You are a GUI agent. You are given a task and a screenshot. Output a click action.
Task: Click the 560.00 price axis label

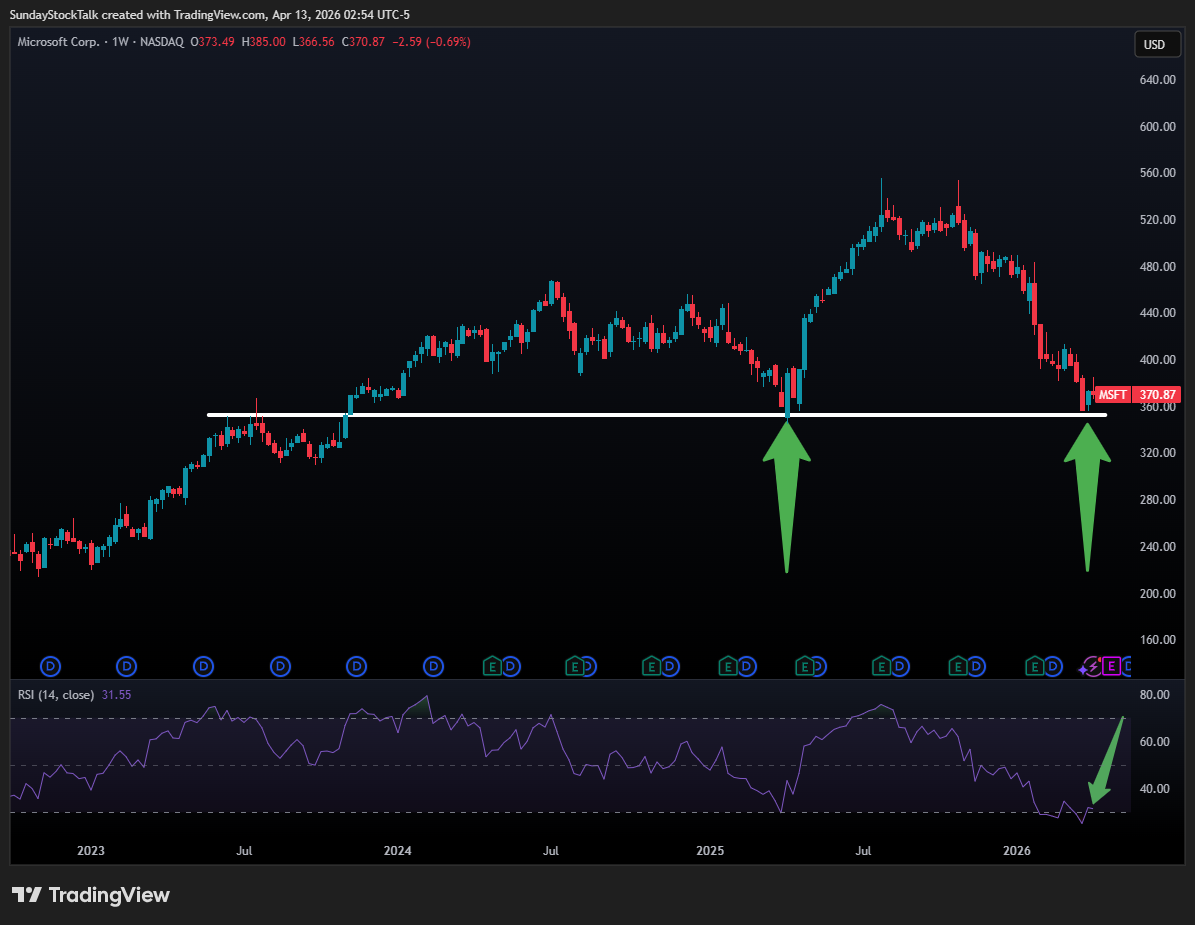point(1158,173)
